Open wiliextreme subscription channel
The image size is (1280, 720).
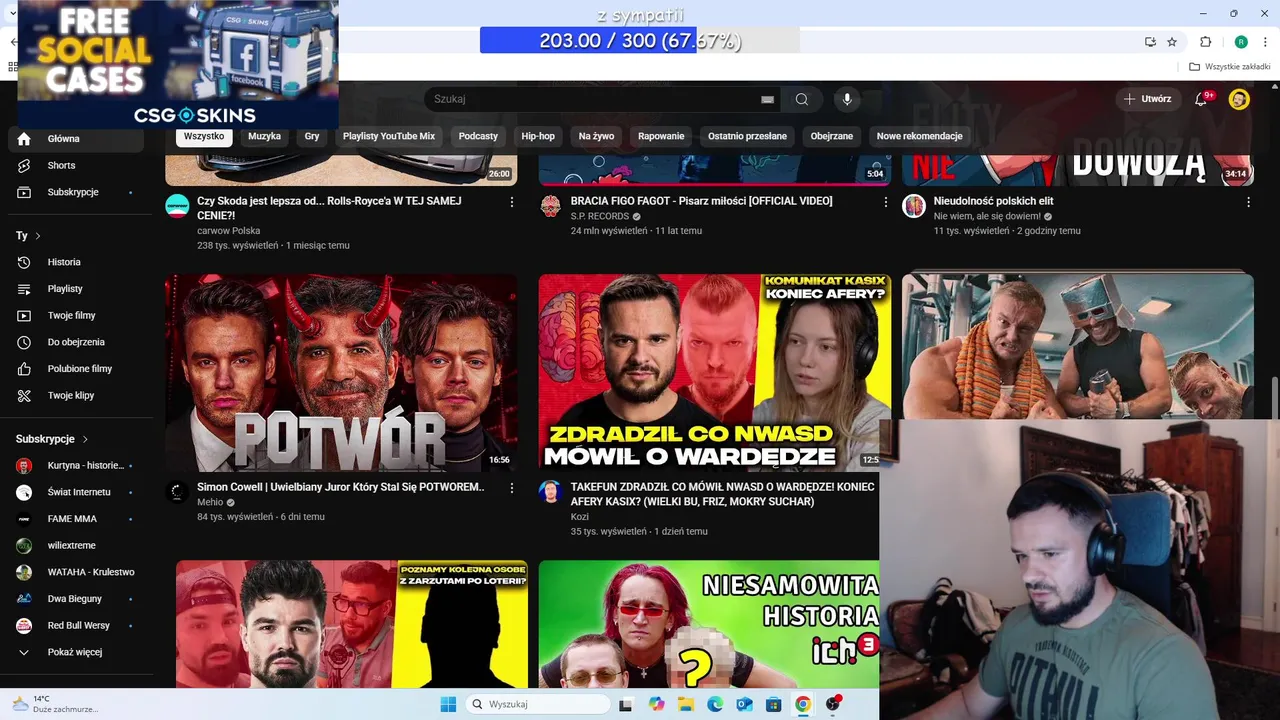click(x=76, y=546)
